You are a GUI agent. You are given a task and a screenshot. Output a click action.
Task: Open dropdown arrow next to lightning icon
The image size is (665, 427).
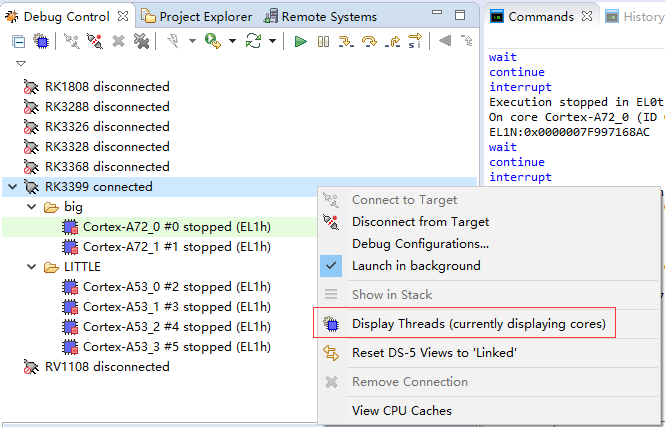tap(192, 41)
